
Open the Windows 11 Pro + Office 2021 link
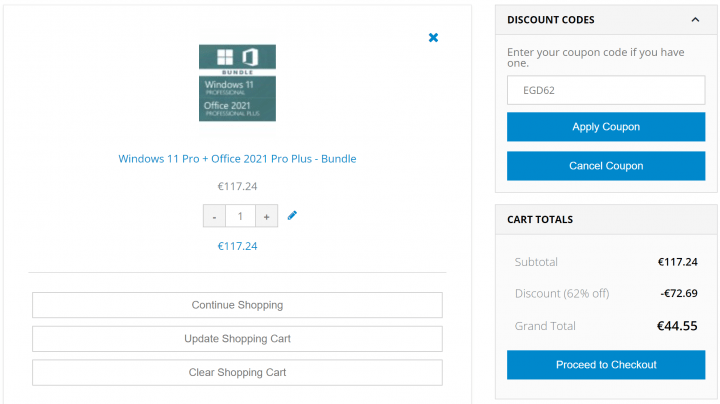click(237, 158)
